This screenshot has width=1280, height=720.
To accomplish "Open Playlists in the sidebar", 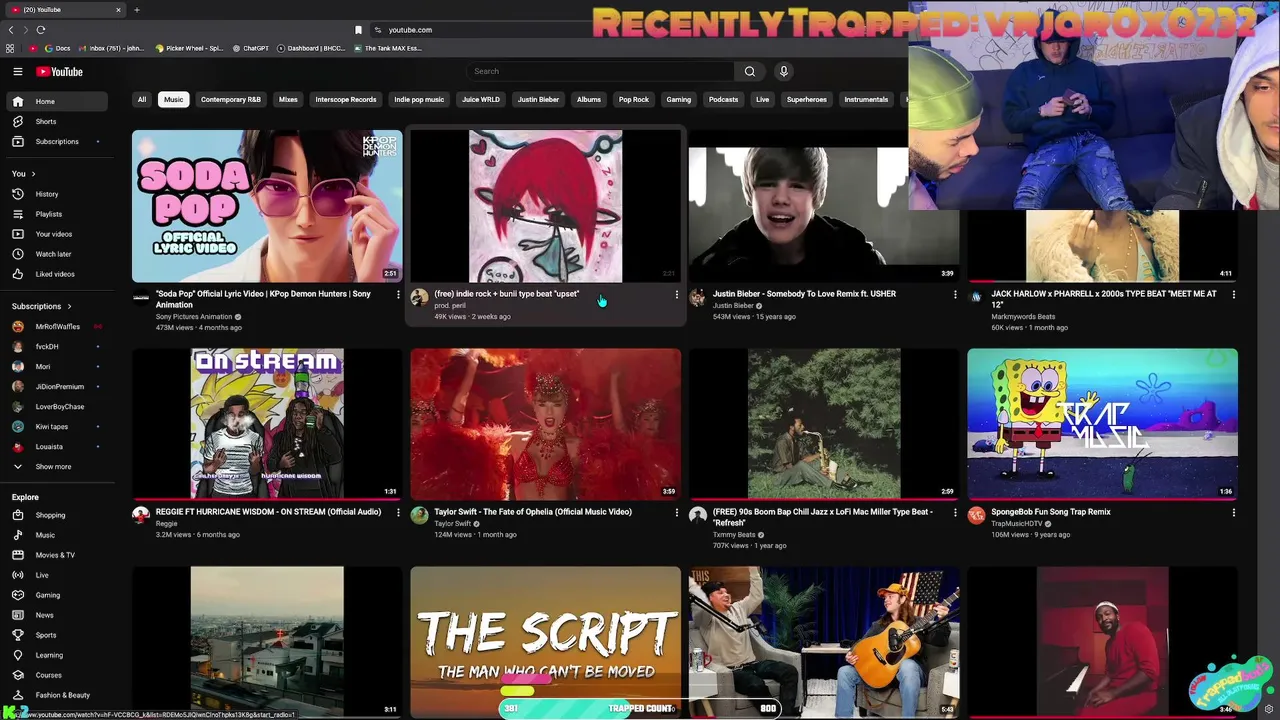I will (x=56, y=214).
